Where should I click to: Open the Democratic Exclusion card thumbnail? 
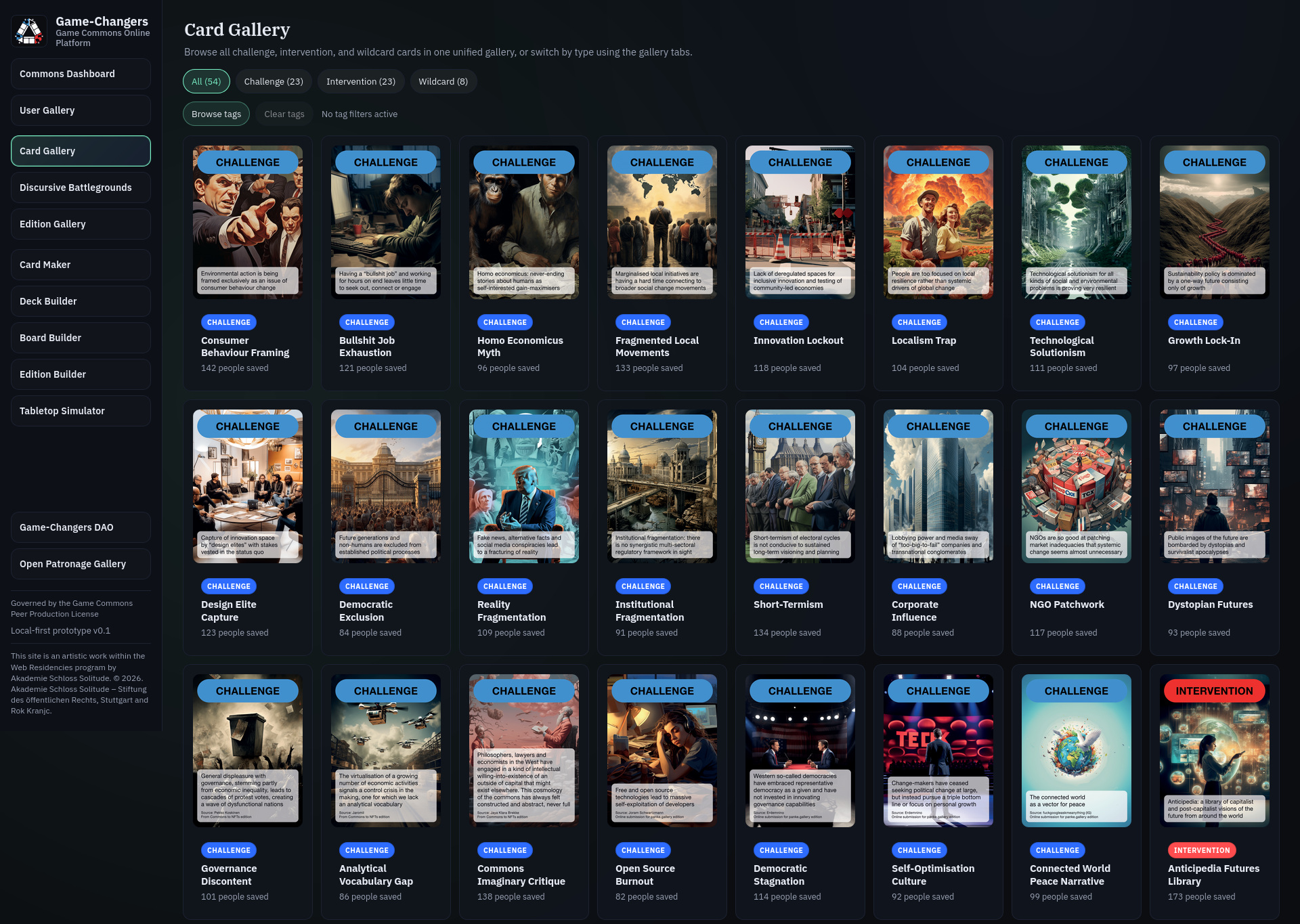pyautogui.click(x=386, y=486)
